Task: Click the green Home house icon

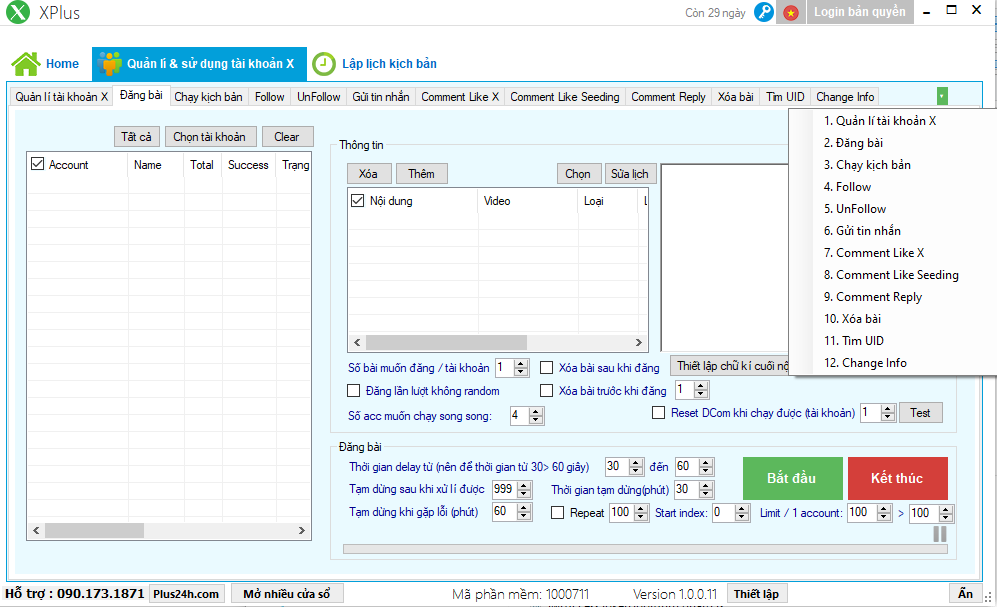Action: [25, 64]
